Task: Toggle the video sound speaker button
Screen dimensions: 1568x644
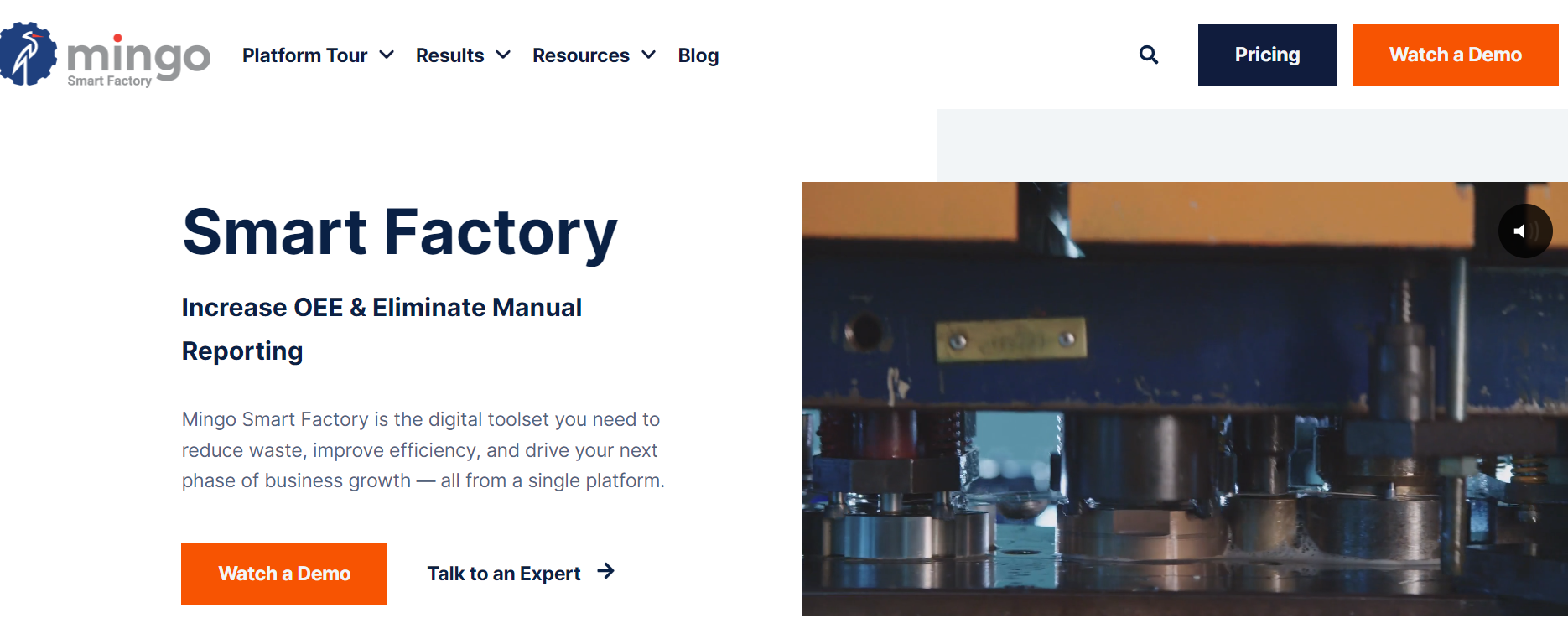Action: [x=1524, y=231]
